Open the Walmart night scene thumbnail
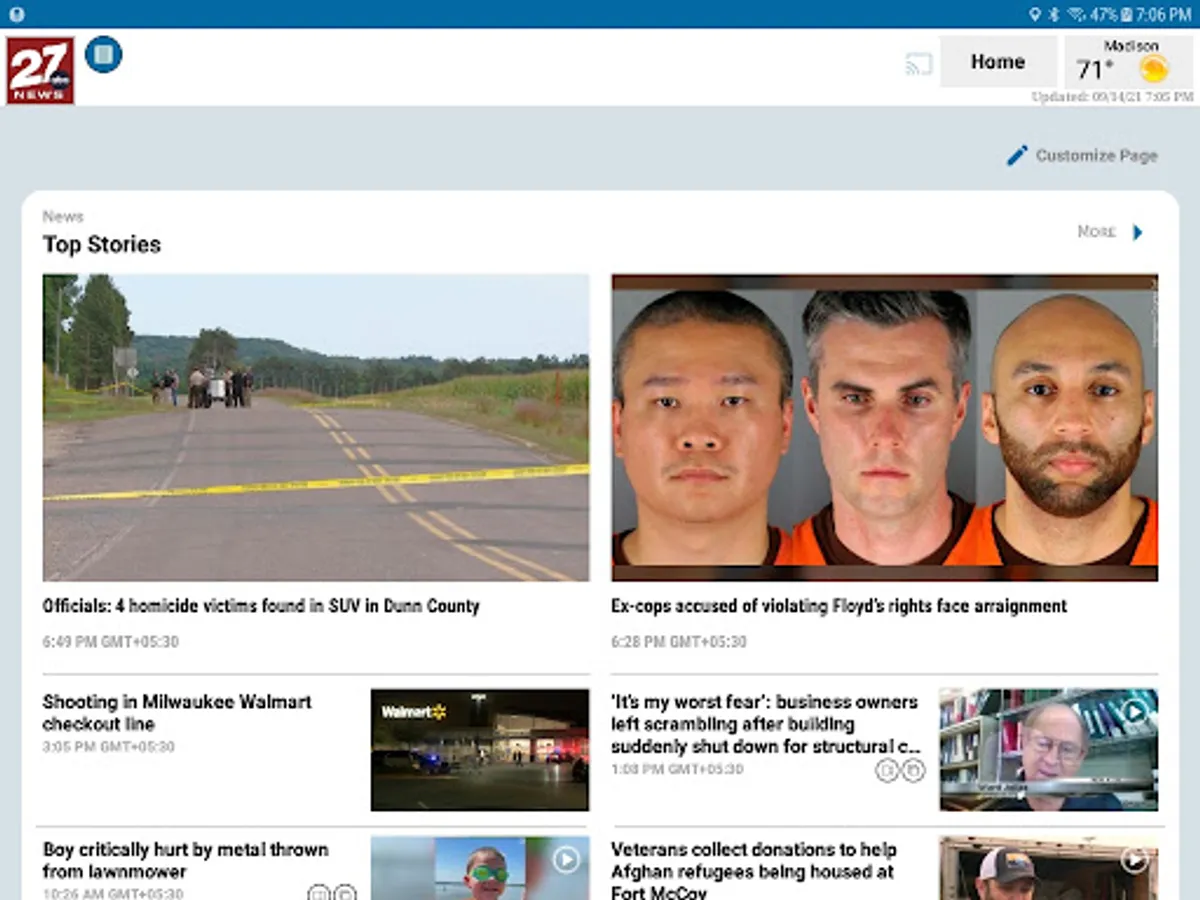This screenshot has height=900, width=1200. (480, 750)
